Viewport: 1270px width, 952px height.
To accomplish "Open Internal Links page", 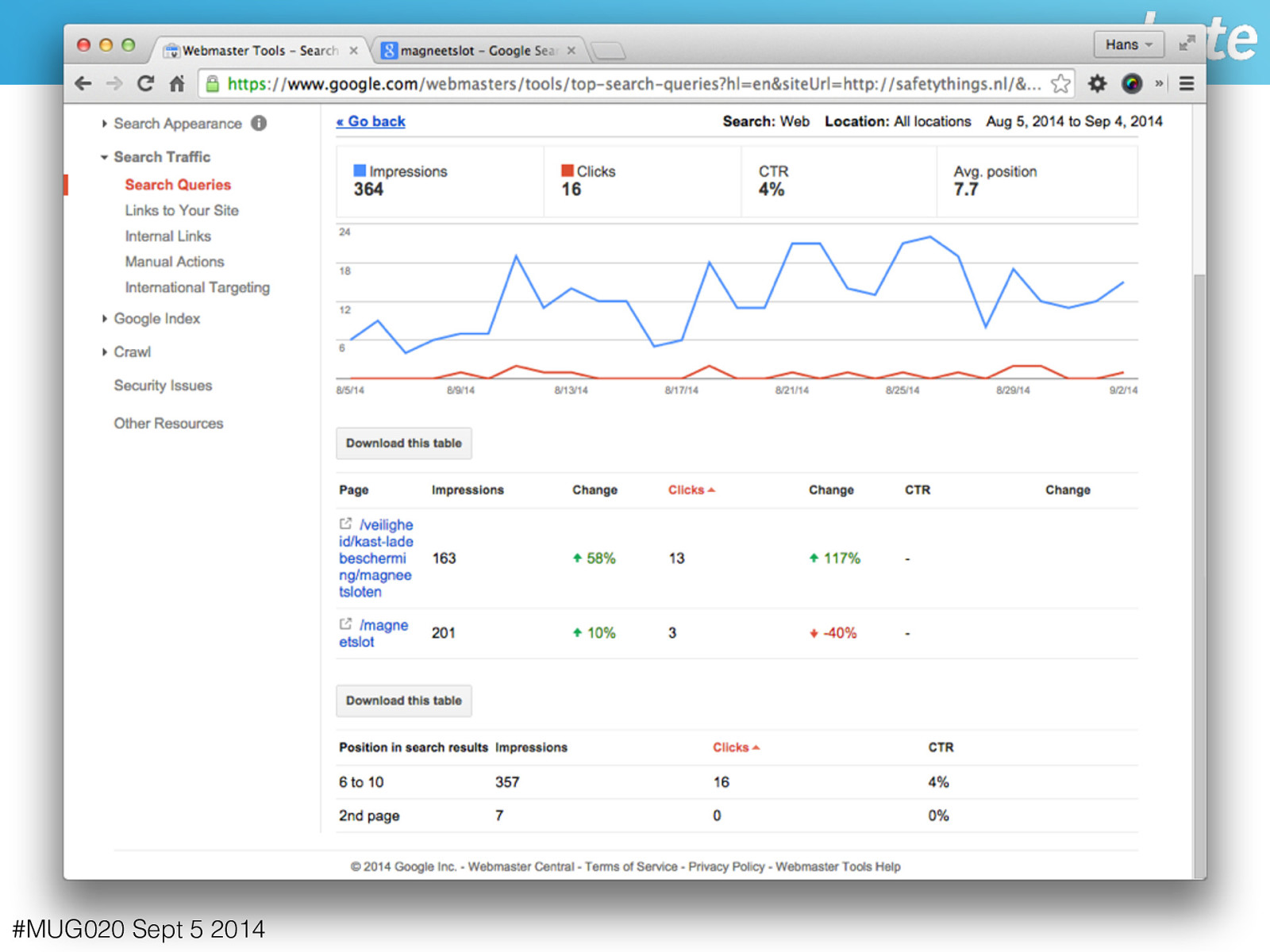I will tap(167, 236).
